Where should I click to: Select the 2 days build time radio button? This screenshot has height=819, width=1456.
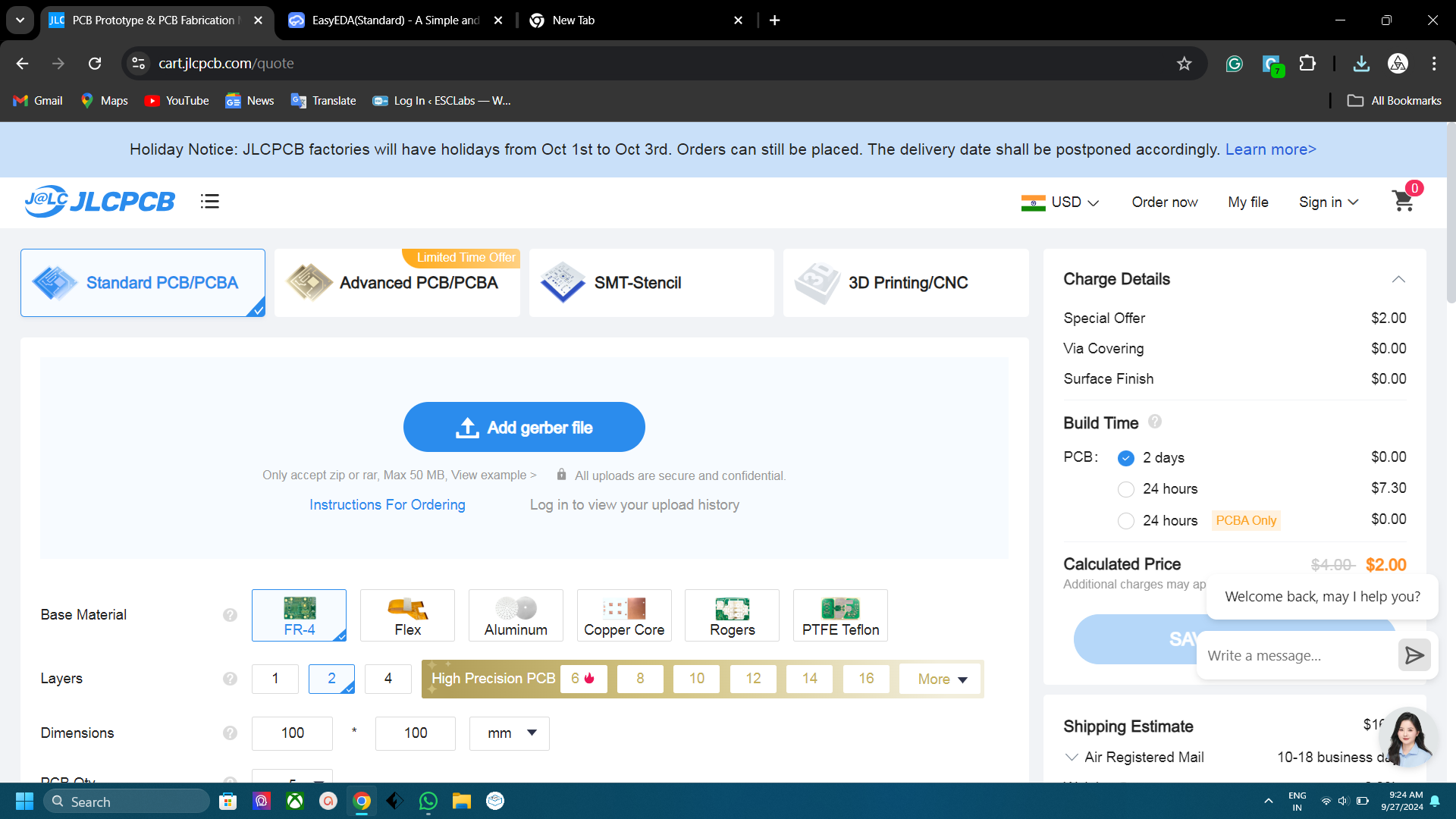(1125, 458)
